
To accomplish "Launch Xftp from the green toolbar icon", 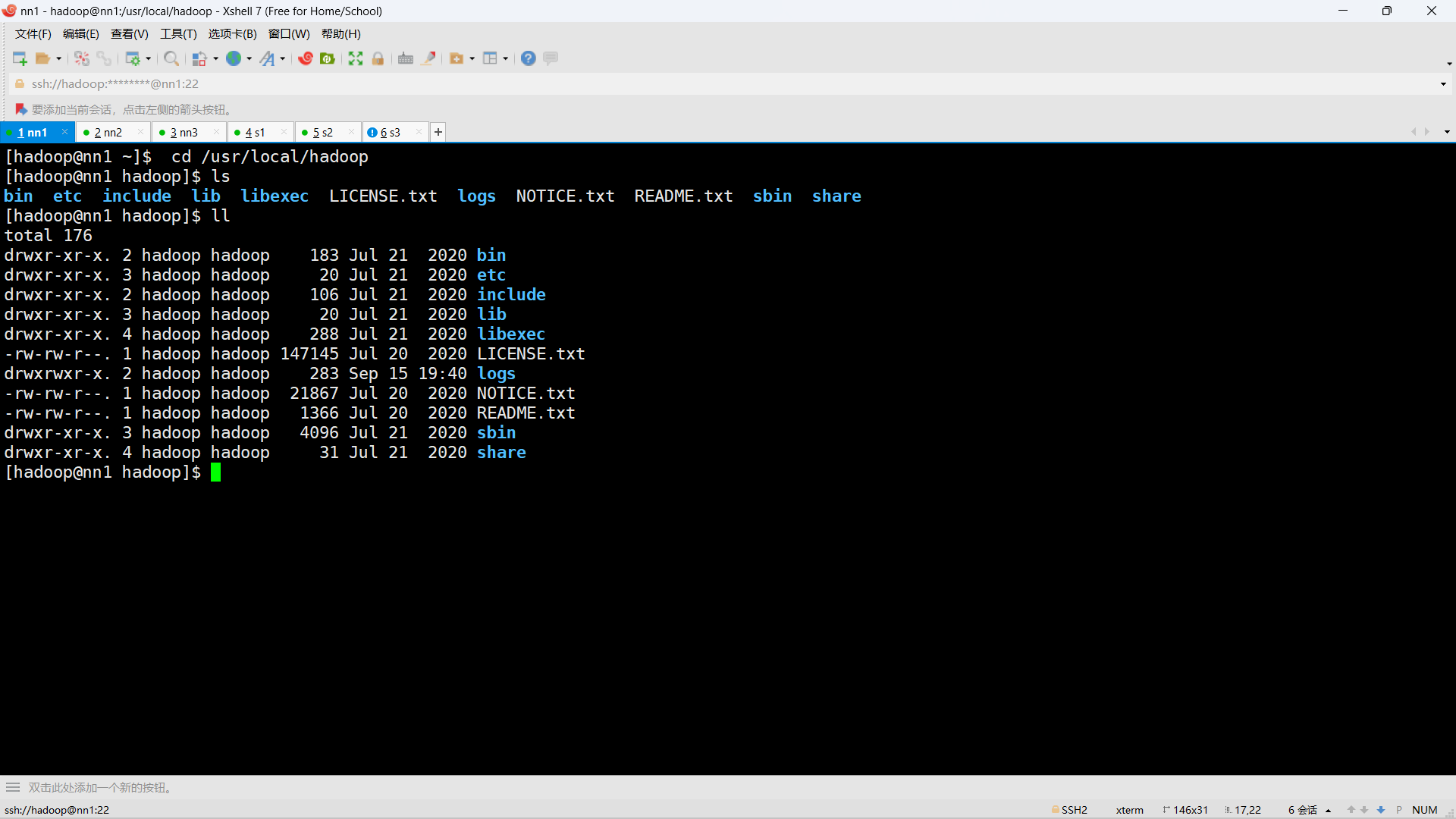I will (x=328, y=58).
